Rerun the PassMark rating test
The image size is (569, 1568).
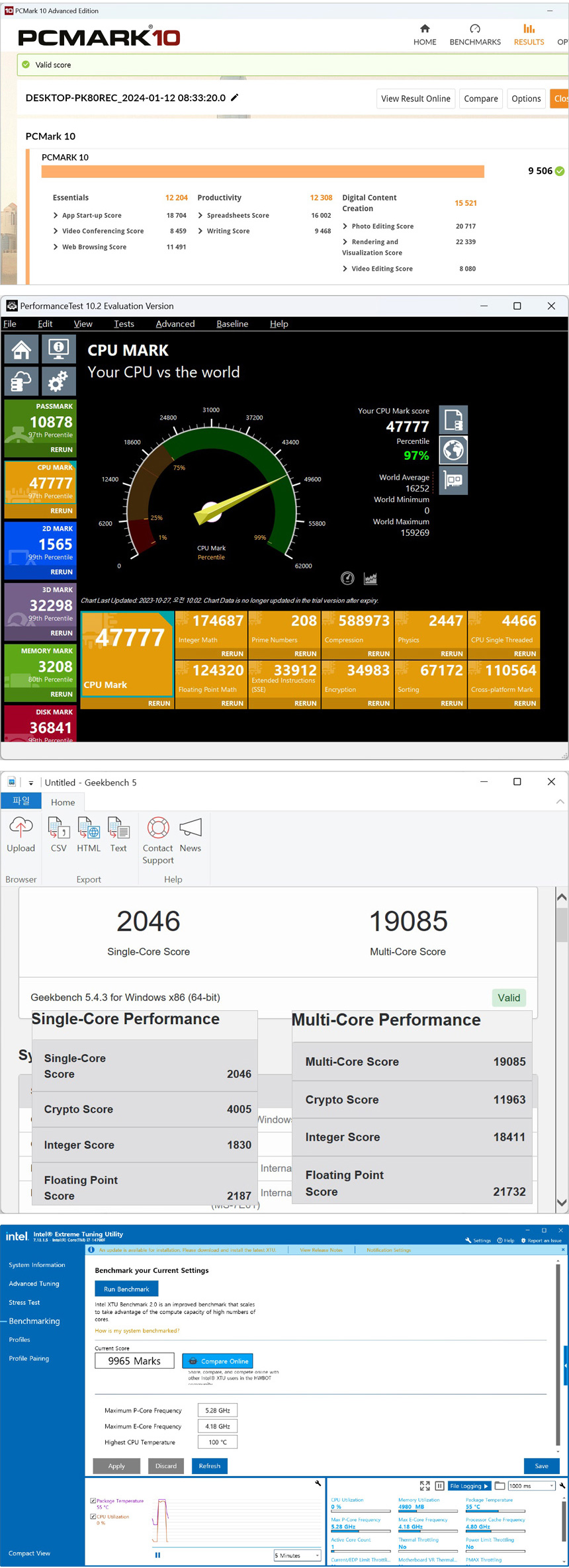pyautogui.click(x=62, y=450)
